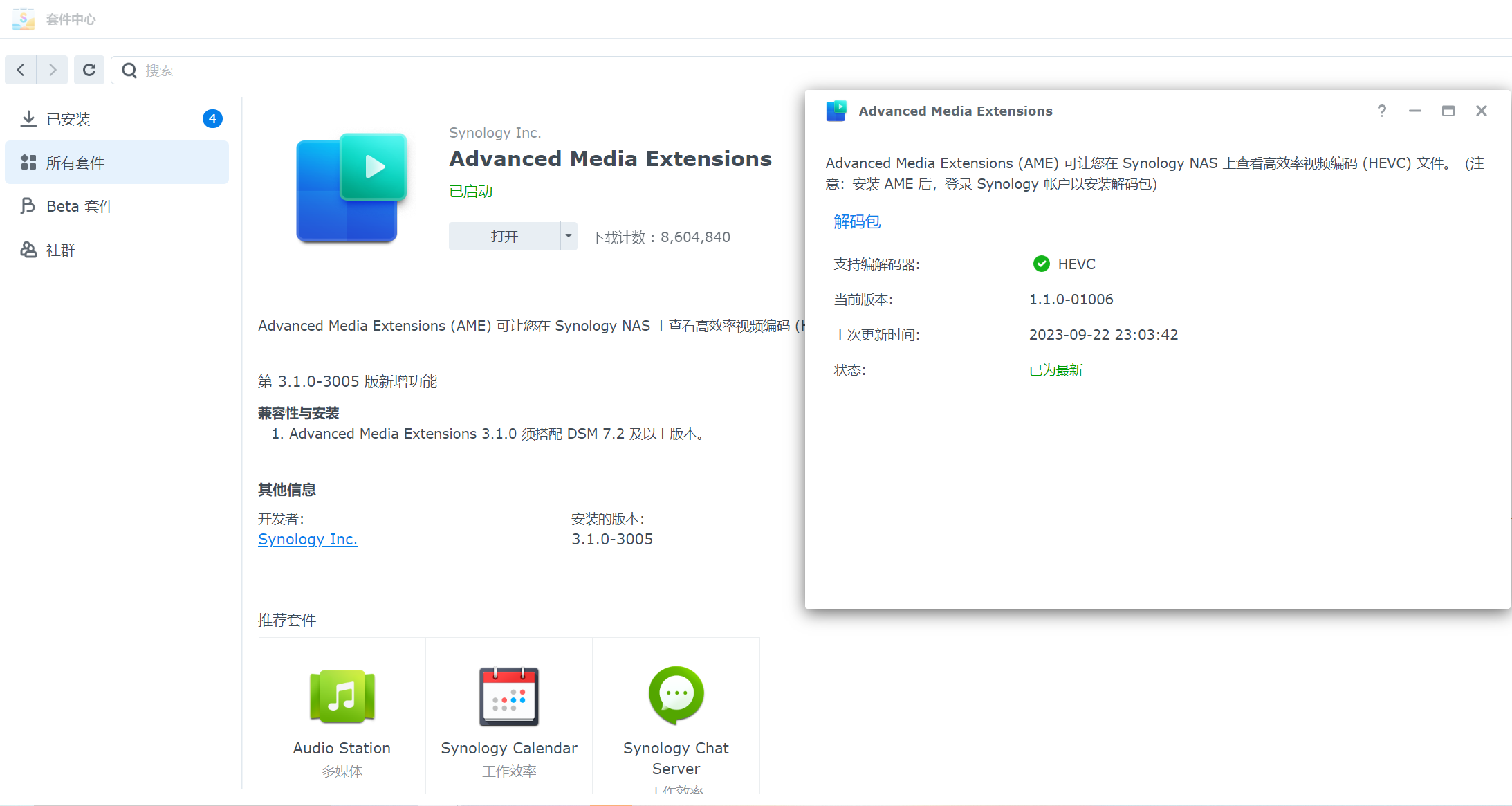Click the installed version 3.1.0-3005

(612, 540)
